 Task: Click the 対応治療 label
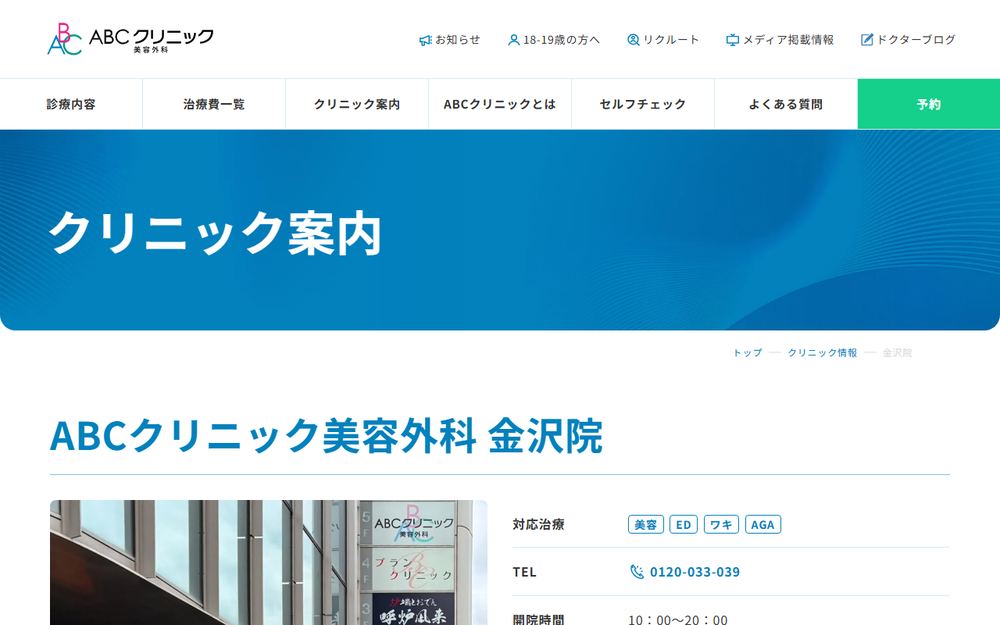coord(538,524)
